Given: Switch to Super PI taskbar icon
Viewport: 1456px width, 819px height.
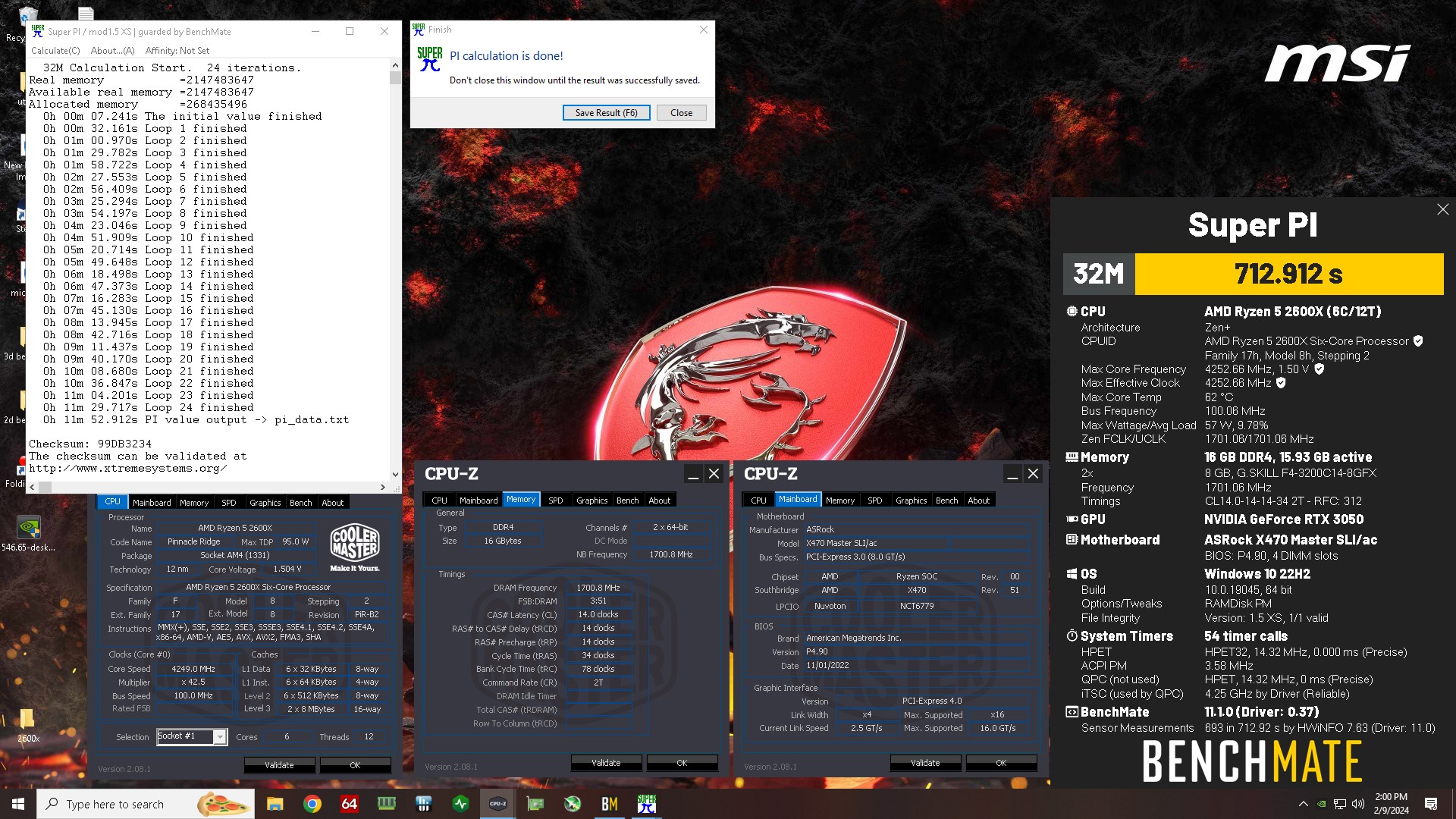Looking at the screenshot, I should coord(647,804).
